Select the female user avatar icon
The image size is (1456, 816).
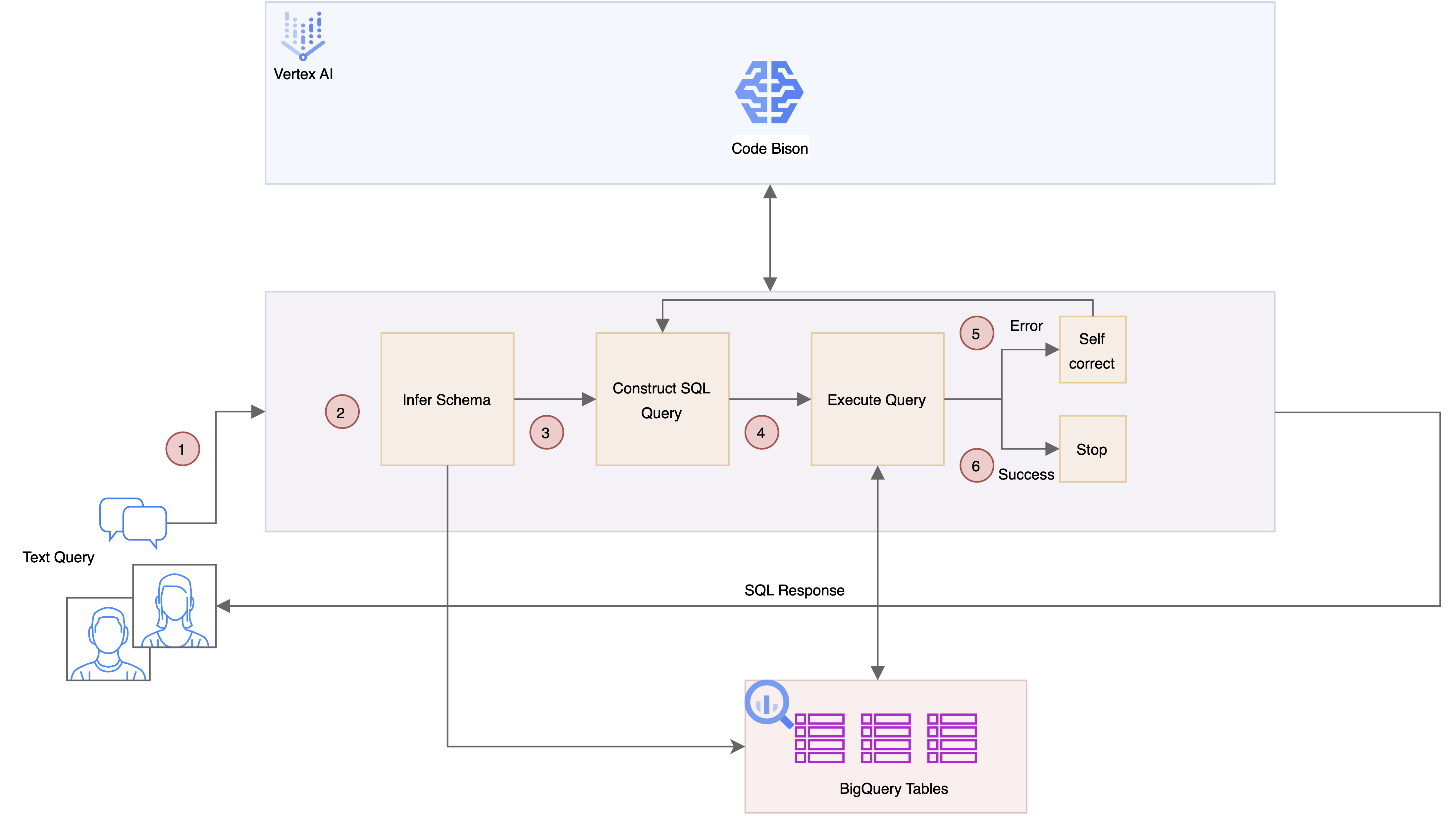tap(175, 606)
